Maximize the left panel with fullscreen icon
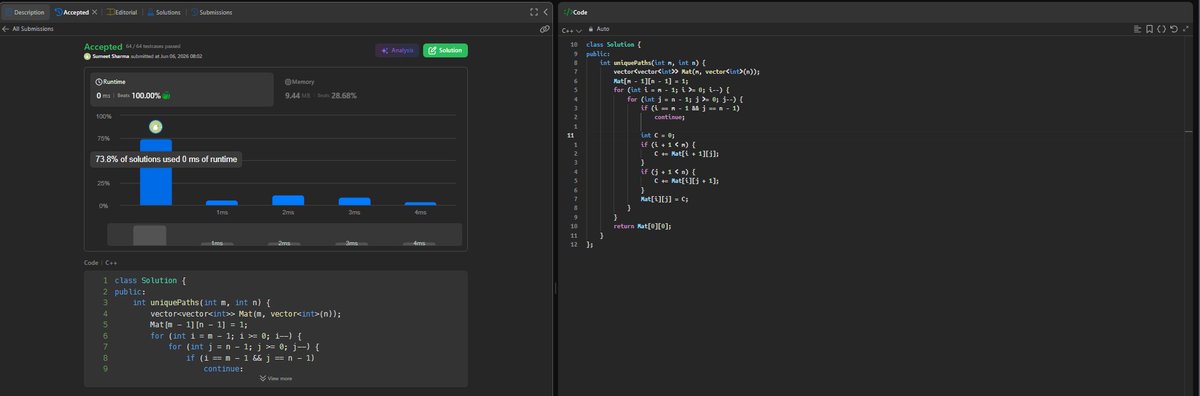The image size is (1200, 396). coord(533,12)
